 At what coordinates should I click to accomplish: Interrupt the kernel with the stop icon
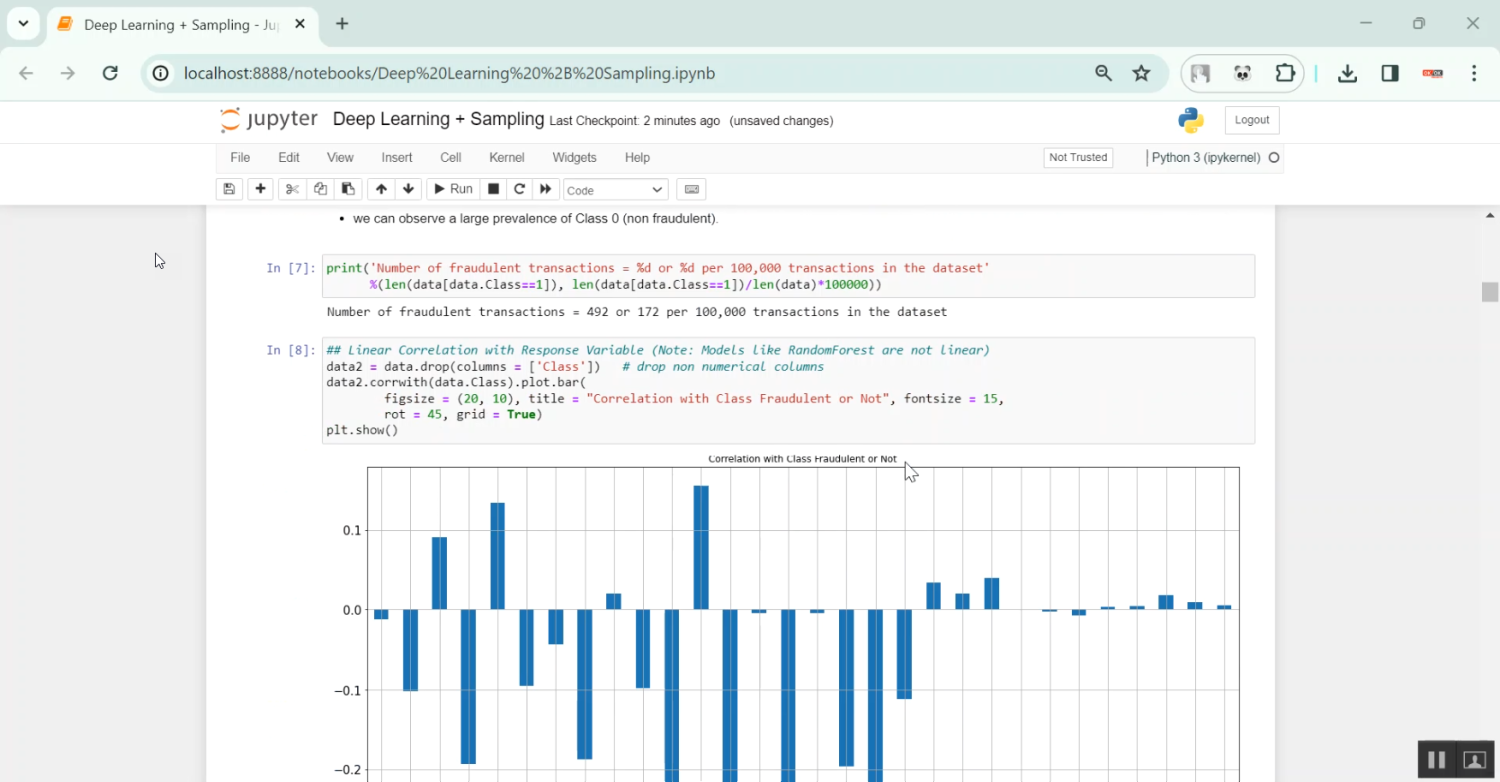coord(493,189)
